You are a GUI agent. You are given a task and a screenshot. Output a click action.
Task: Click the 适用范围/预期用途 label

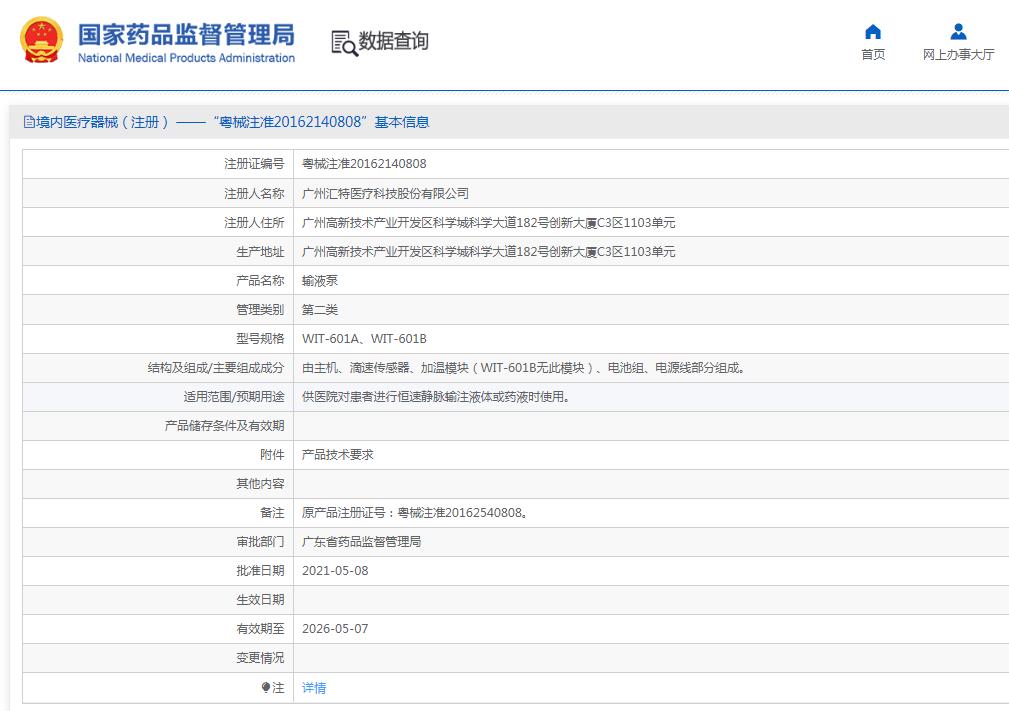pos(234,397)
